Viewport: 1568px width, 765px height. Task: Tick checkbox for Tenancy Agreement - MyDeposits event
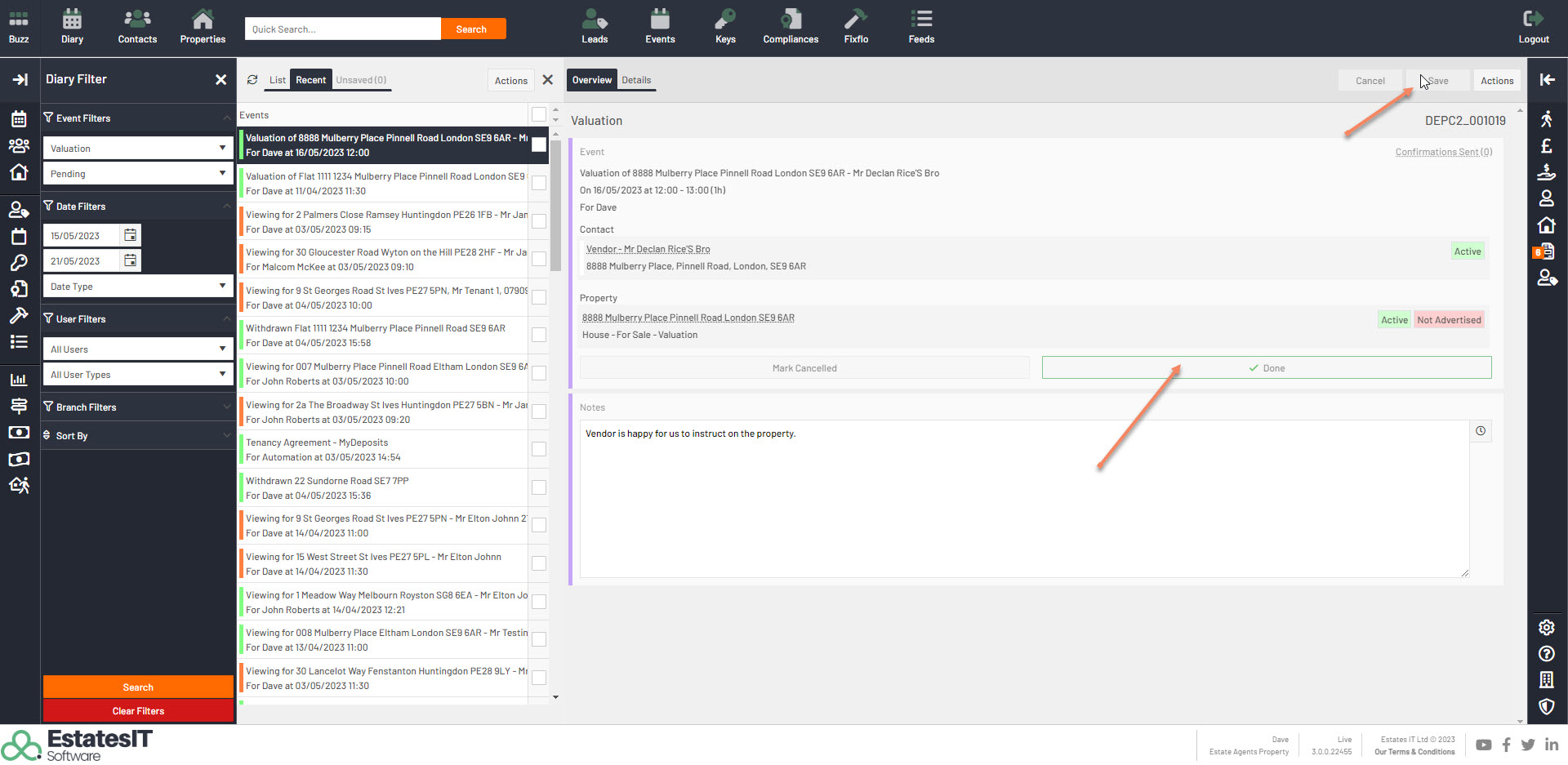[x=539, y=449]
